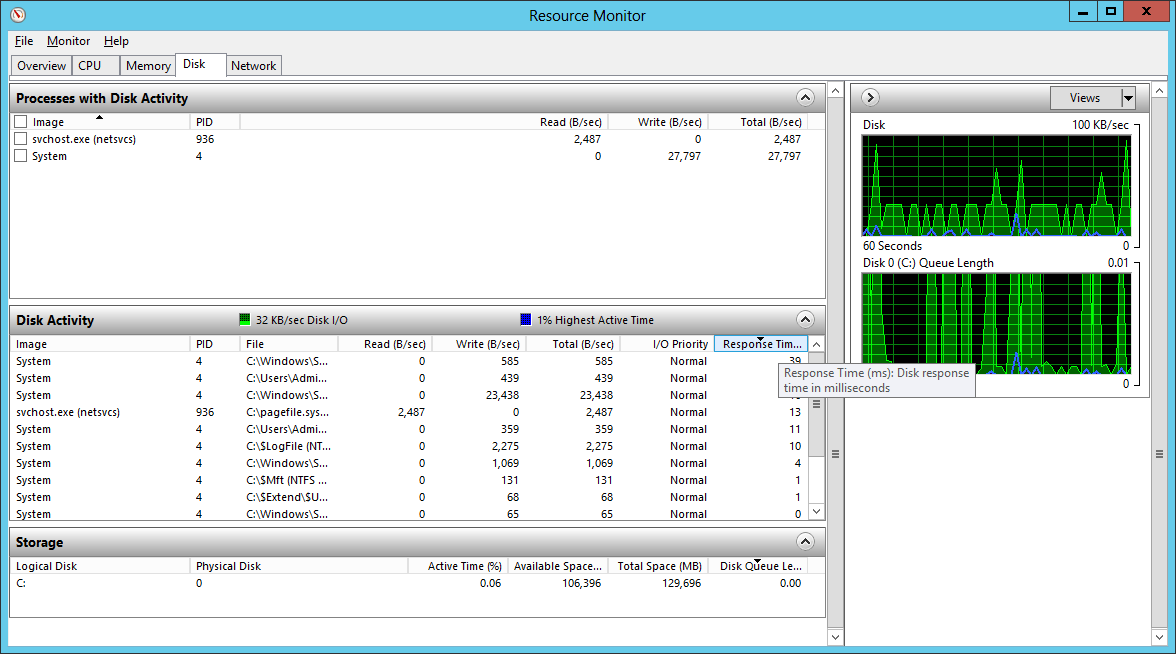Toggle the select-all Image checkbox
This screenshot has width=1176, height=654.
(21, 122)
